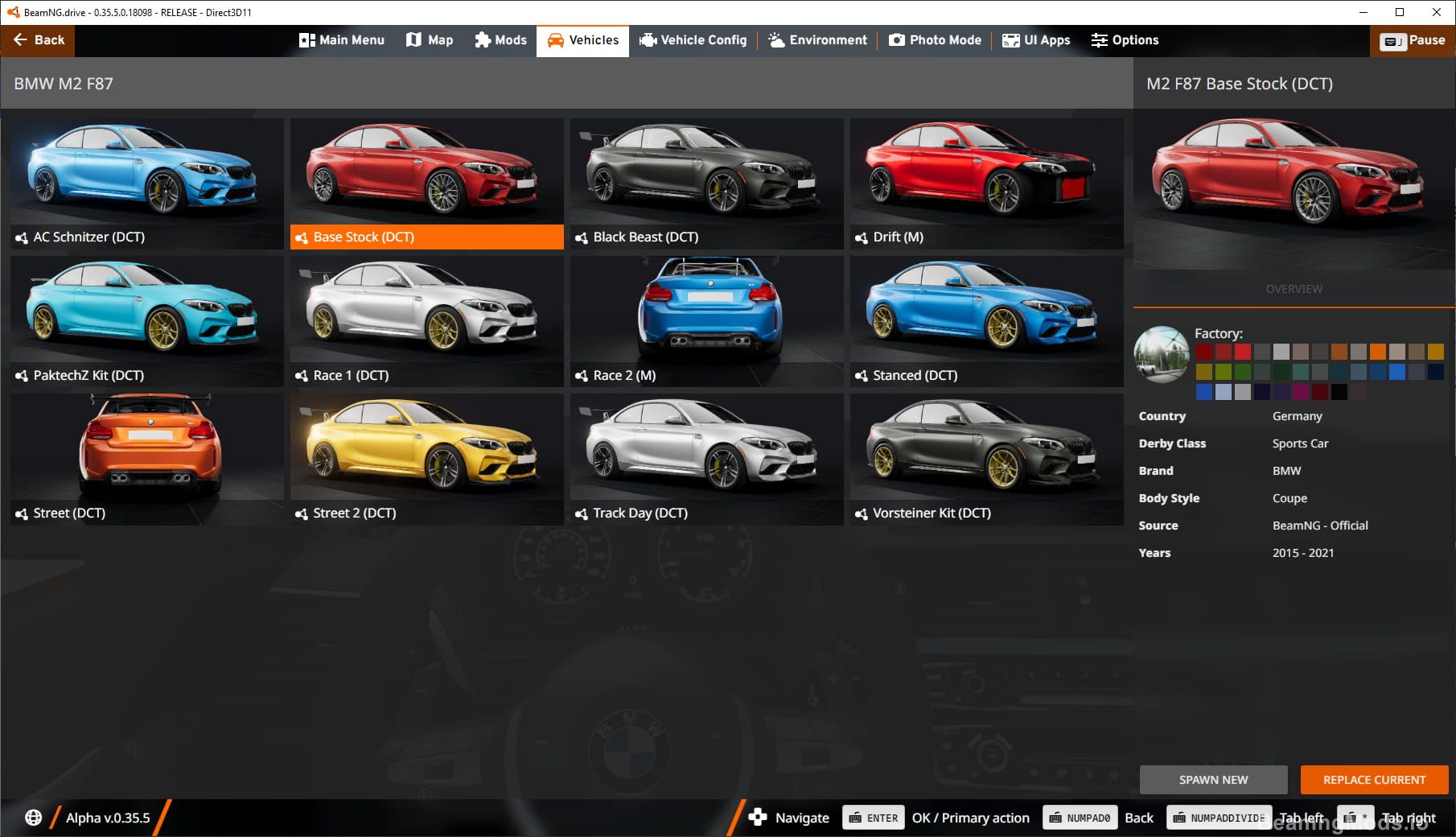1456x837 pixels.
Task: Open the OVERVIEW section
Action: pos(1294,289)
